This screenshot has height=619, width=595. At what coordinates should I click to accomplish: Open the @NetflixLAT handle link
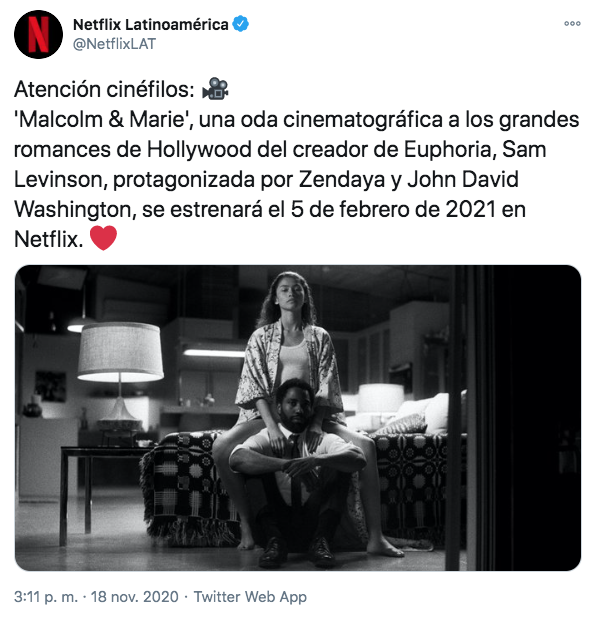pyautogui.click(x=114, y=44)
